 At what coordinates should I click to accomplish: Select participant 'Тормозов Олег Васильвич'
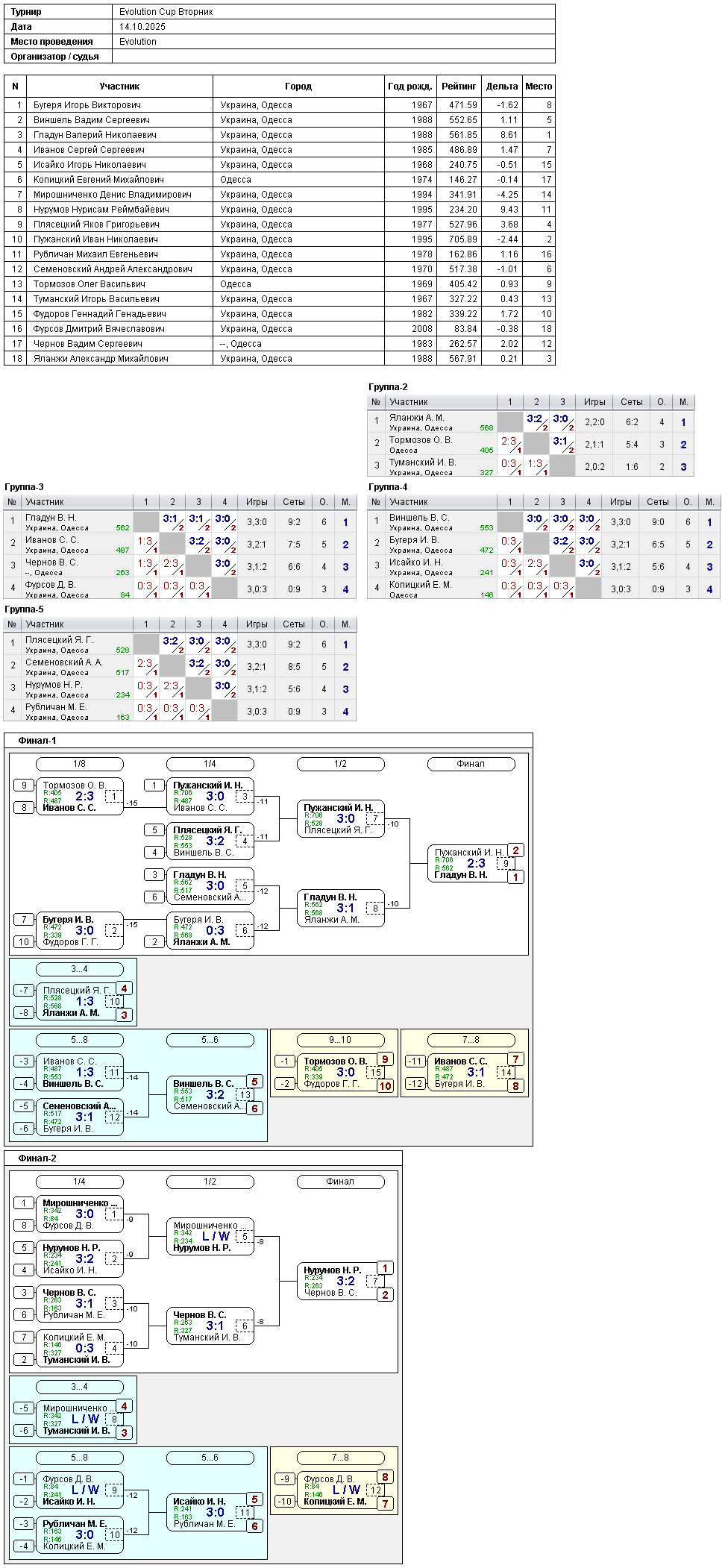[90, 284]
